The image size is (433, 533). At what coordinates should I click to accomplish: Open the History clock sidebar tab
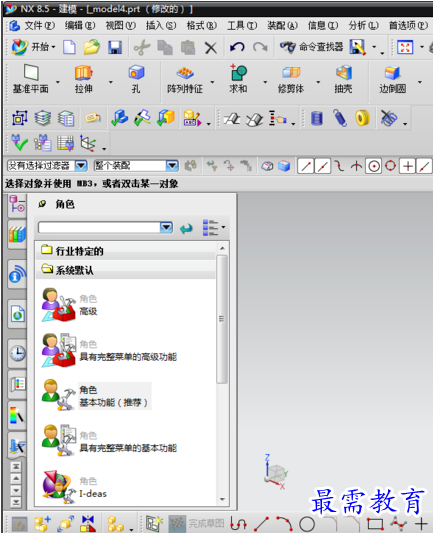coord(17,354)
